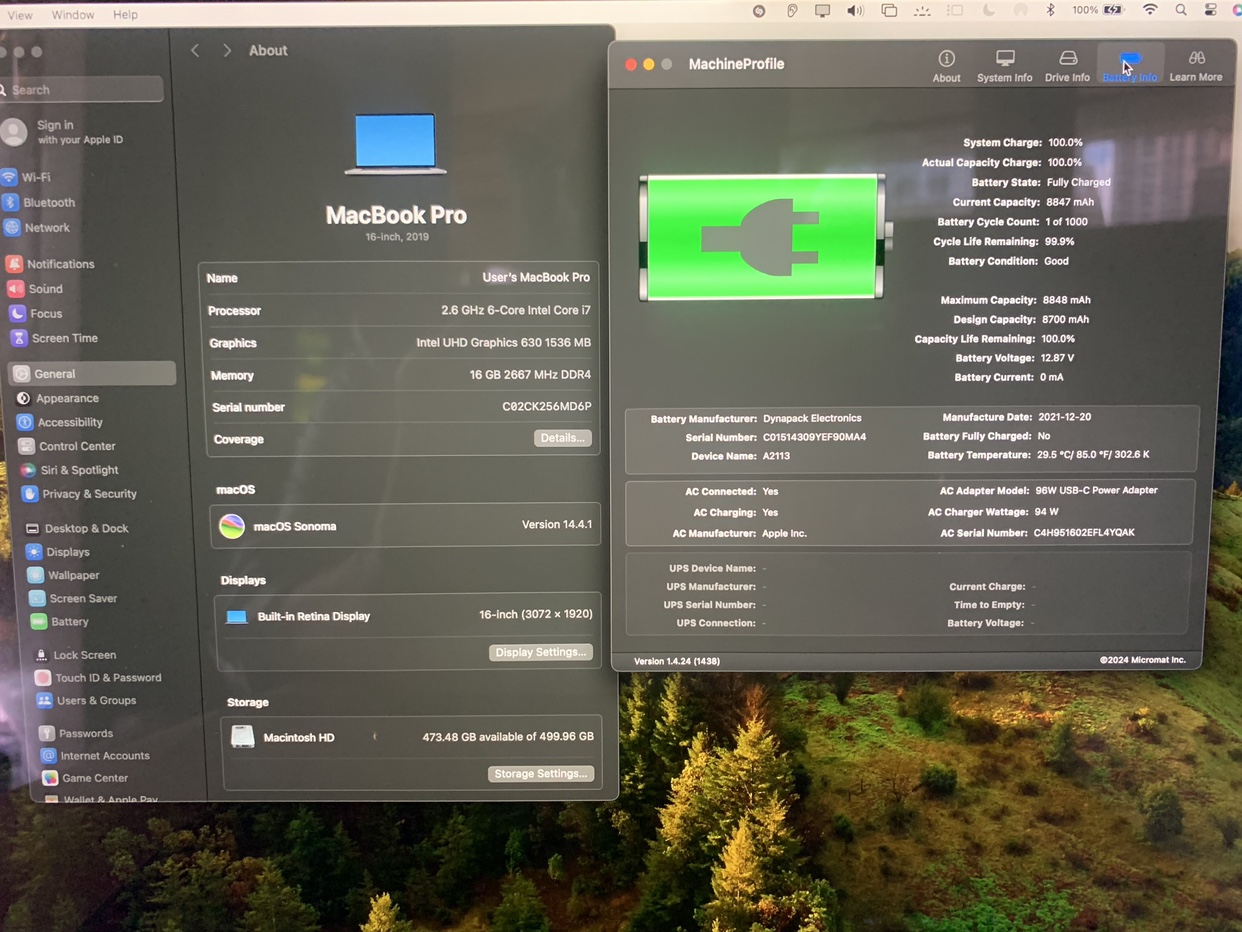Image resolution: width=1242 pixels, height=932 pixels.
Task: Click Built-in Retina Display row
Action: (408, 616)
